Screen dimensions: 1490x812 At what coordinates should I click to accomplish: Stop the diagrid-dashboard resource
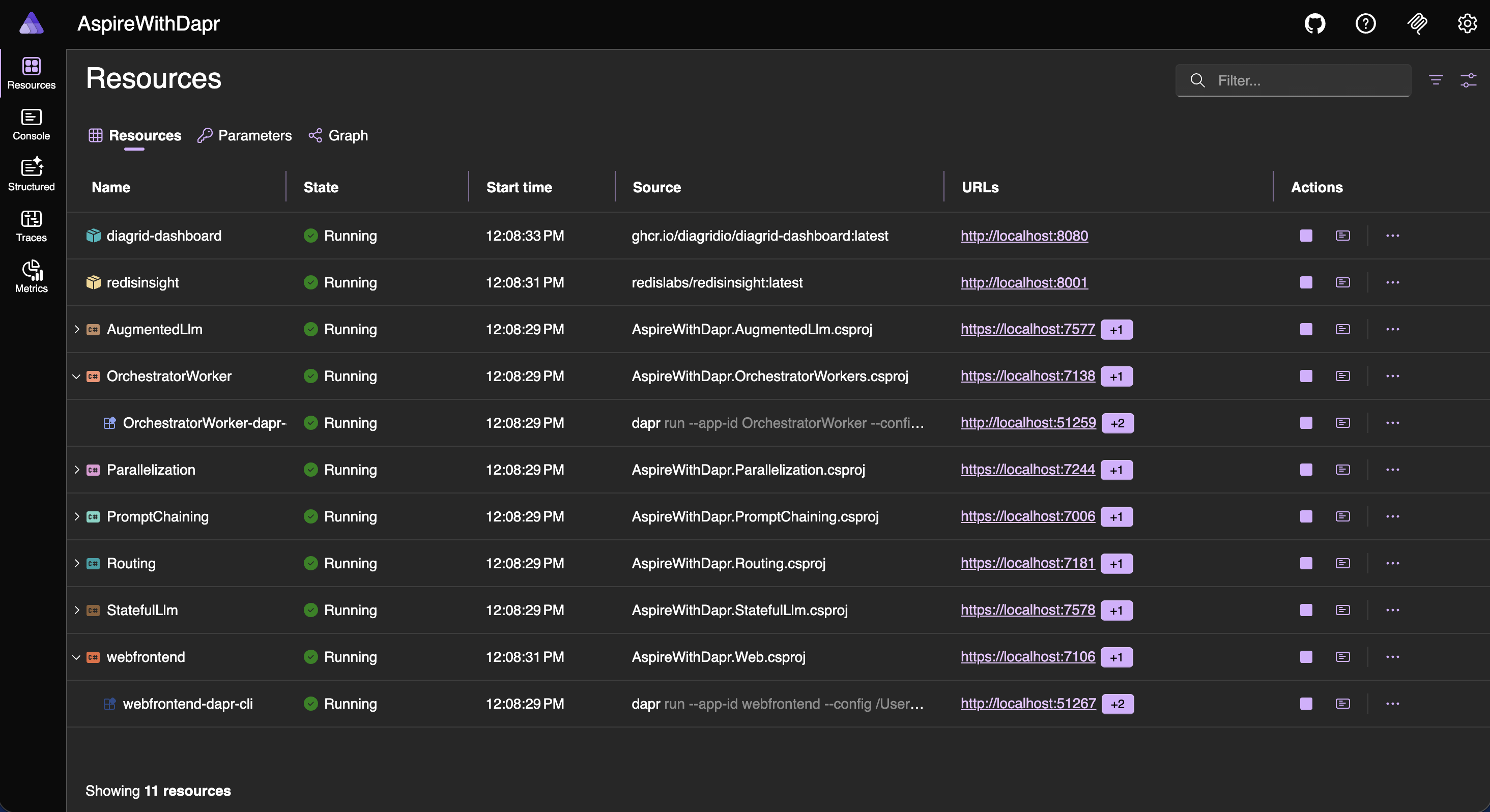pyautogui.click(x=1305, y=236)
